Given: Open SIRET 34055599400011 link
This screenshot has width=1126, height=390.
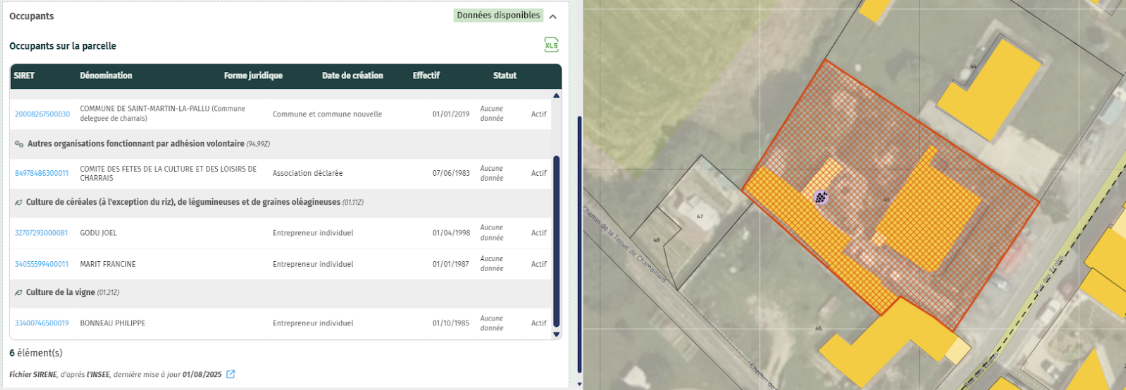Looking at the screenshot, I should tap(42, 264).
